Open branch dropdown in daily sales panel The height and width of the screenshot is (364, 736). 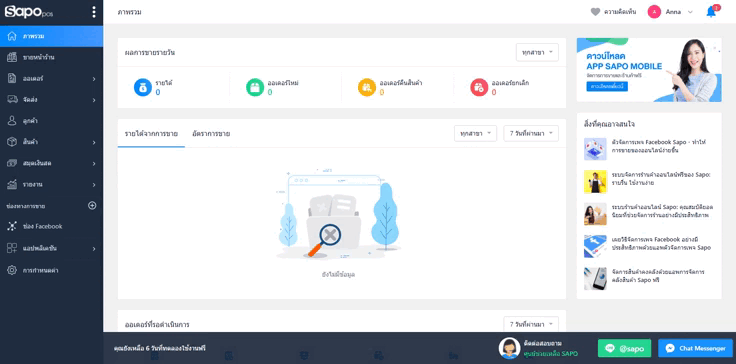click(537, 53)
